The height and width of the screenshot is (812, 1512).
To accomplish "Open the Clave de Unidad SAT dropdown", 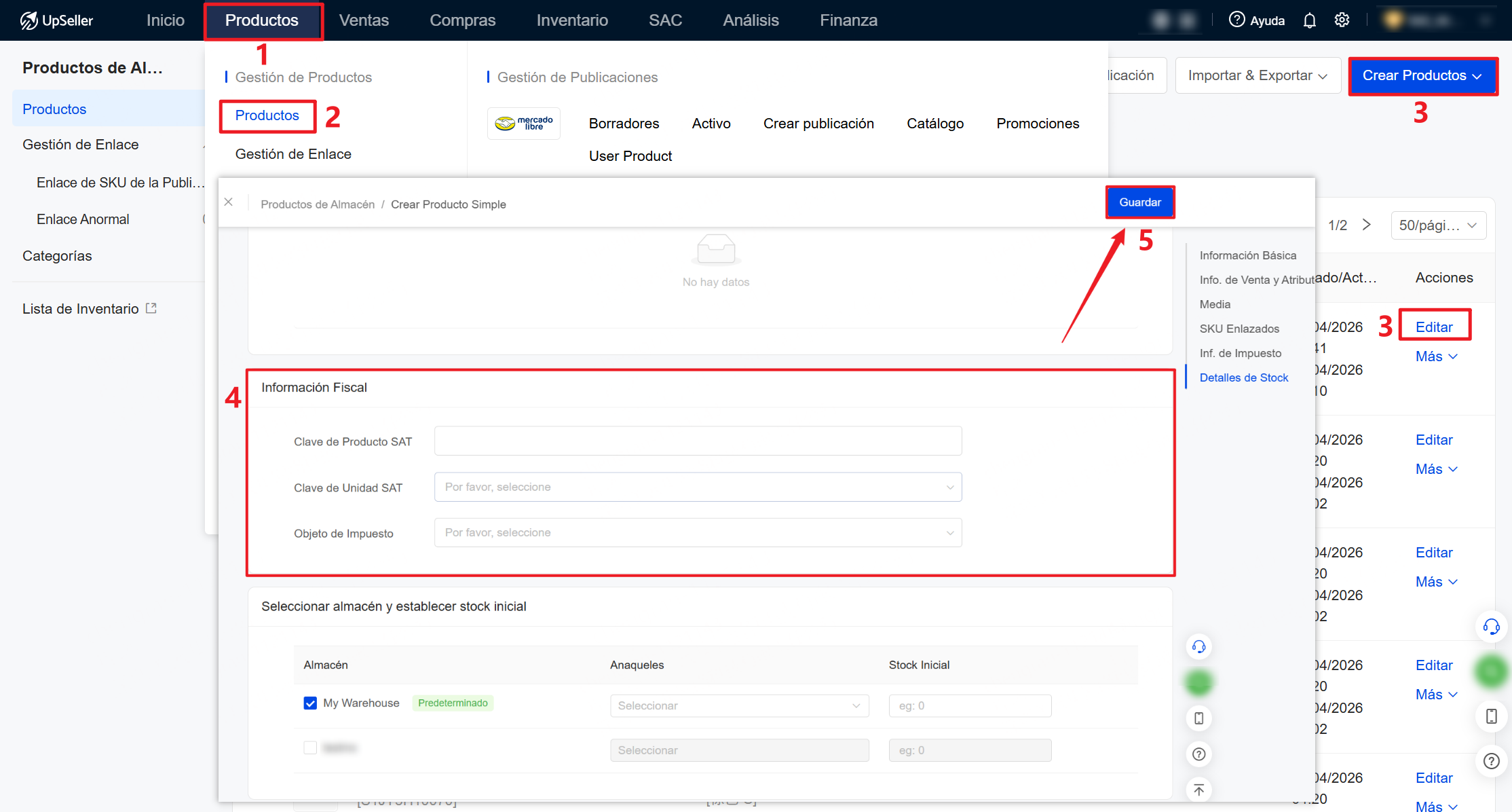I will [x=698, y=487].
